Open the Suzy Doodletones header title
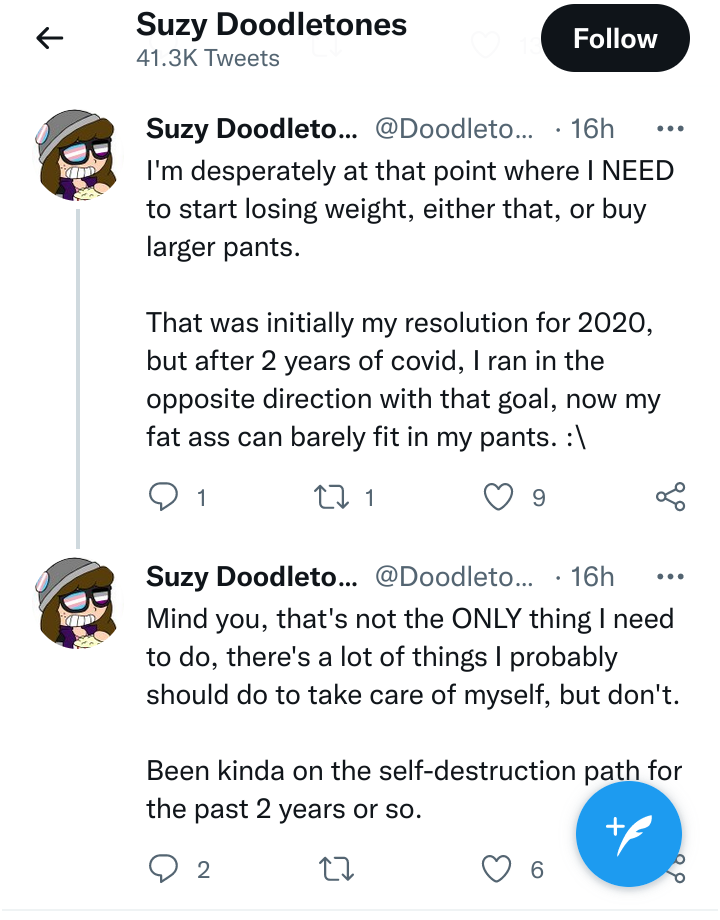Viewport: 720px width, 920px height. pyautogui.click(x=271, y=25)
